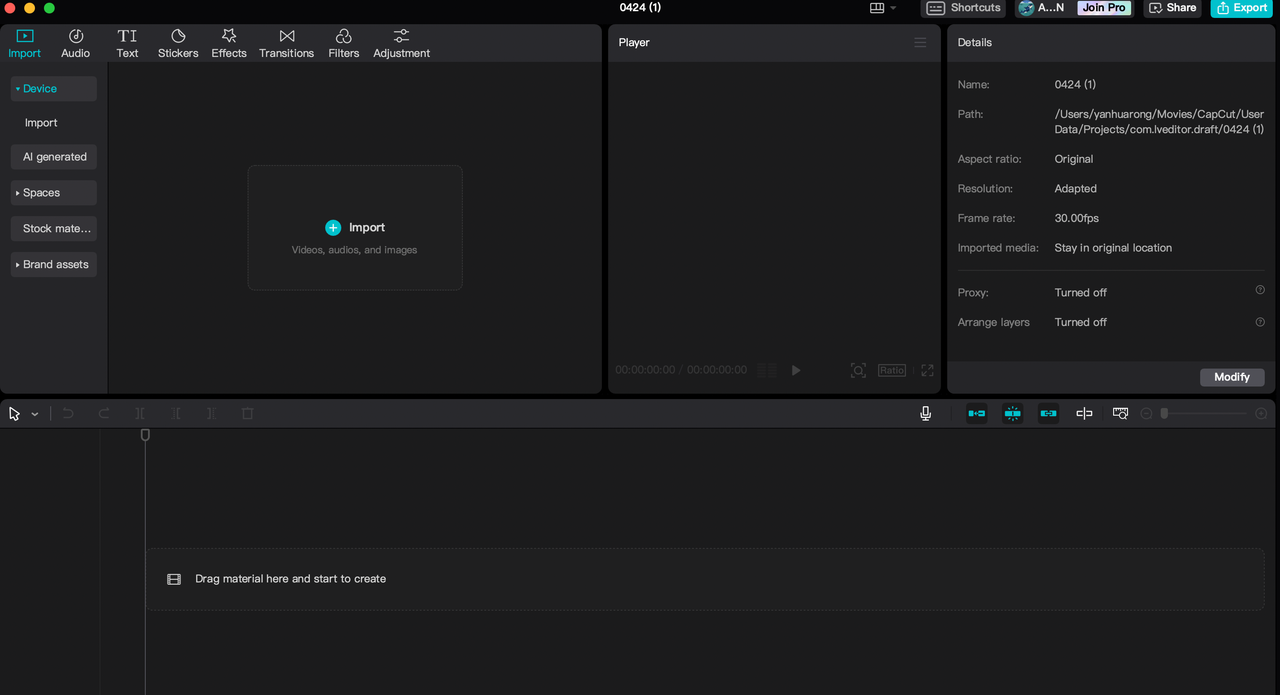Click the Redo arrow in timeline toolbar
The height and width of the screenshot is (695, 1280).
tap(104, 413)
